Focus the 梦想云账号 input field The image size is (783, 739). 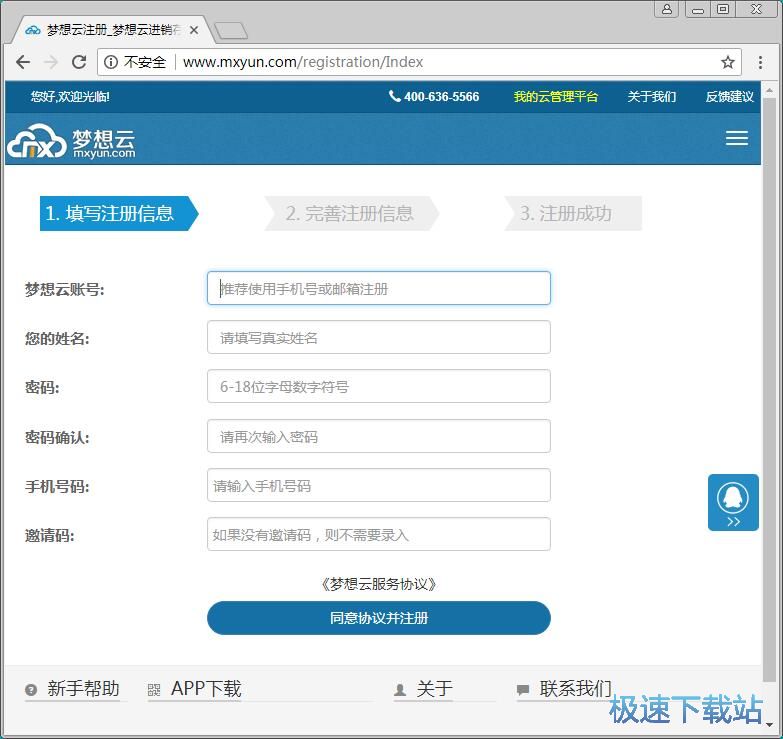pos(378,288)
